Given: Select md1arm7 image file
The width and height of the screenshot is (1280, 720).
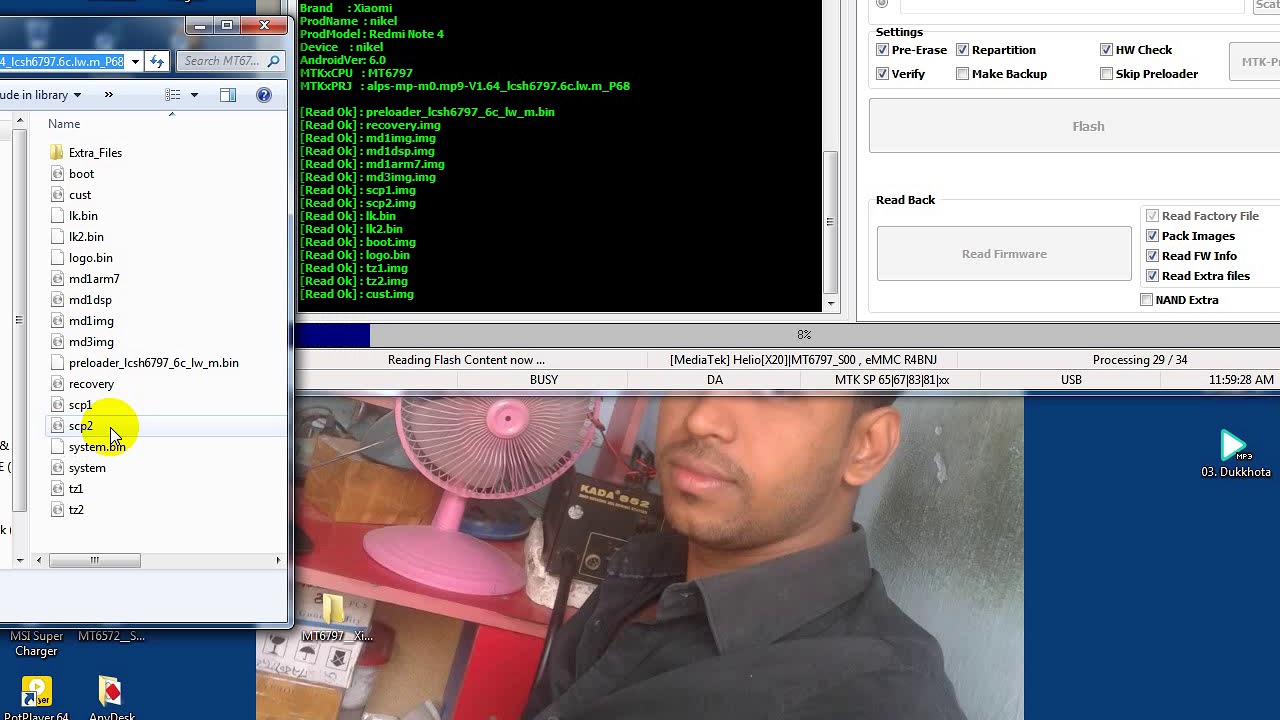Looking at the screenshot, I should (94, 279).
